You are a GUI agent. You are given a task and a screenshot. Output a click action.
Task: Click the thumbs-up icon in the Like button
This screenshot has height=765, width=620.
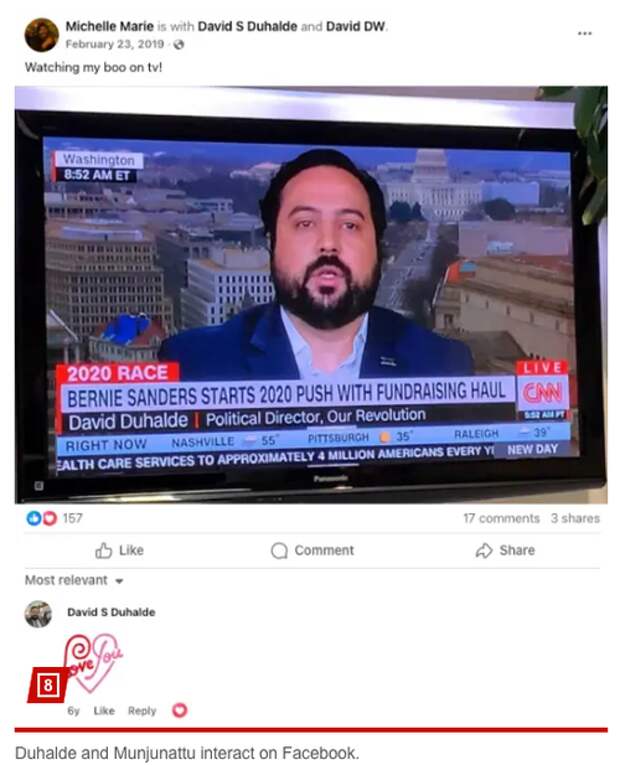[103, 550]
